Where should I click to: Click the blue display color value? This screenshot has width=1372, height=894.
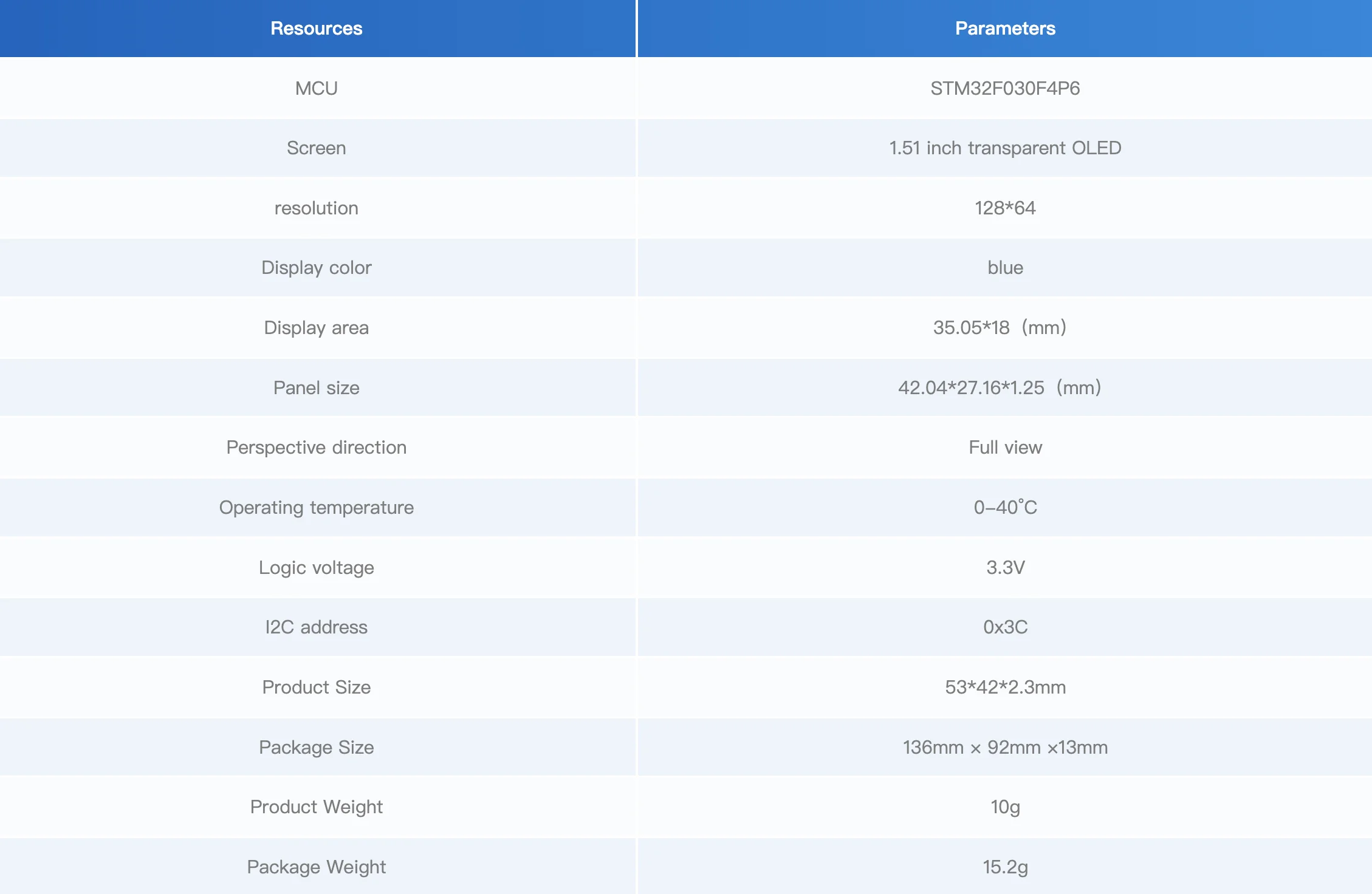(1005, 268)
